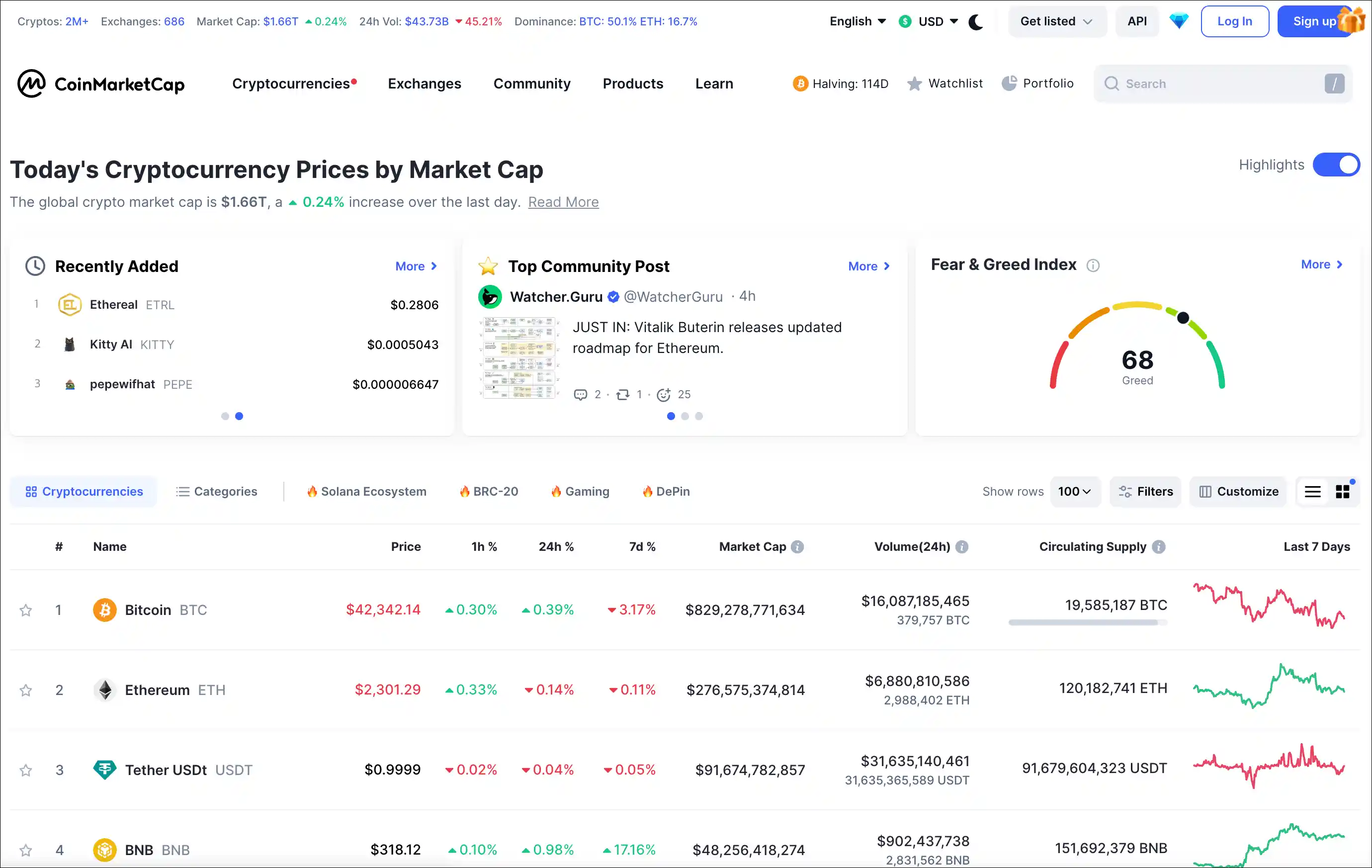Open the Gaming trending link

[580, 491]
